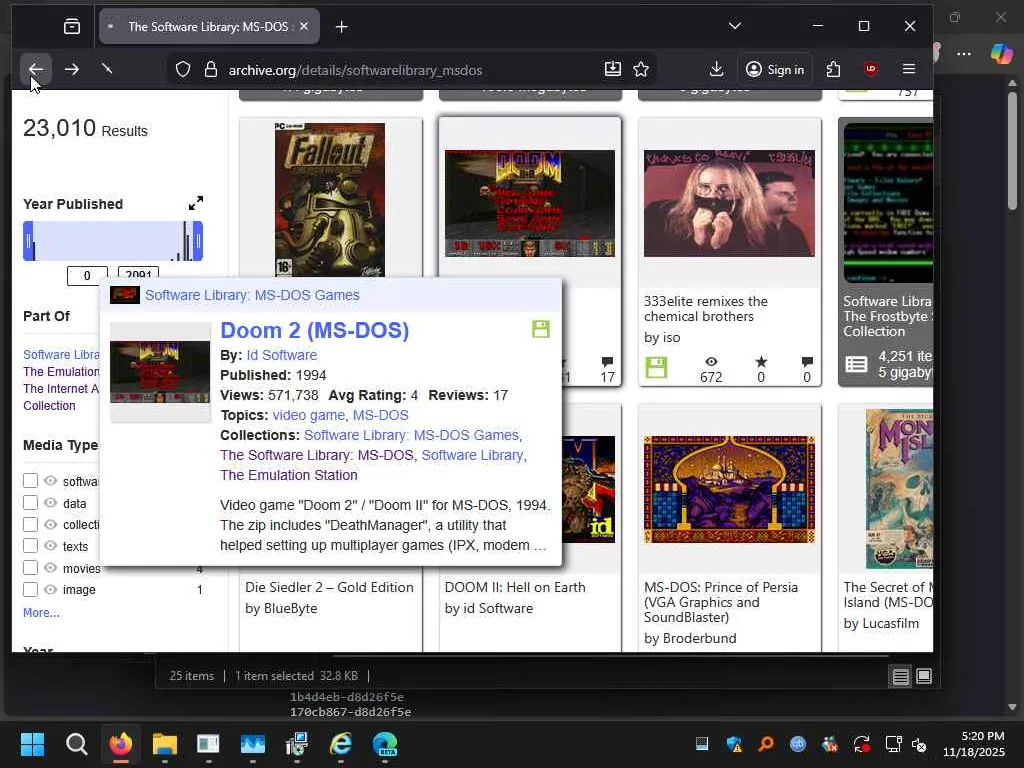The width and height of the screenshot is (1024, 768).
Task: Click the Doom 2 popup thumbnail
Action: coord(160,372)
